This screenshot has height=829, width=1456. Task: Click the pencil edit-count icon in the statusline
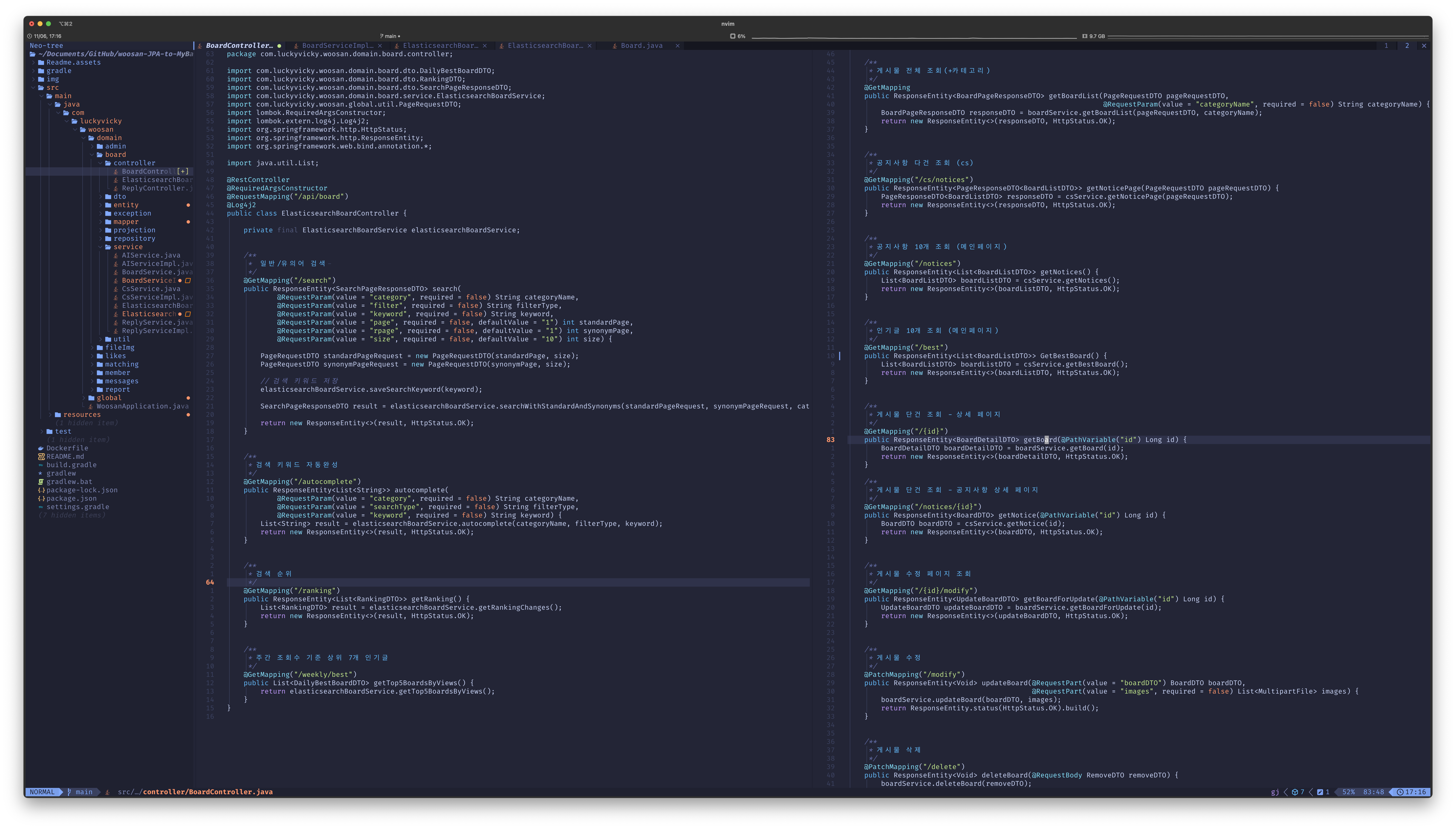[1320, 792]
